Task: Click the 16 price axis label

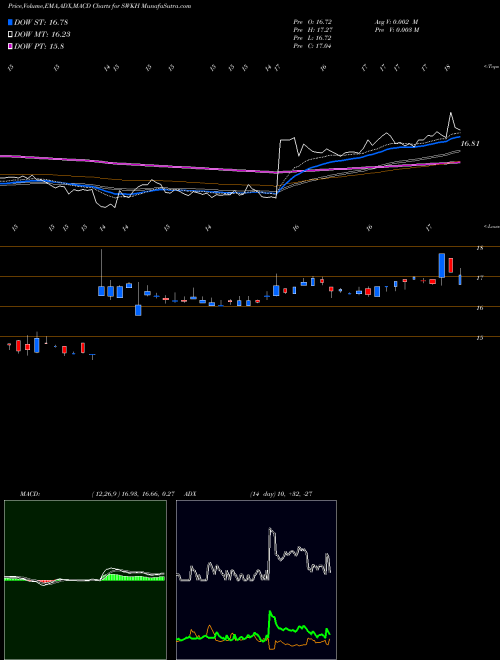Action: pos(479,308)
